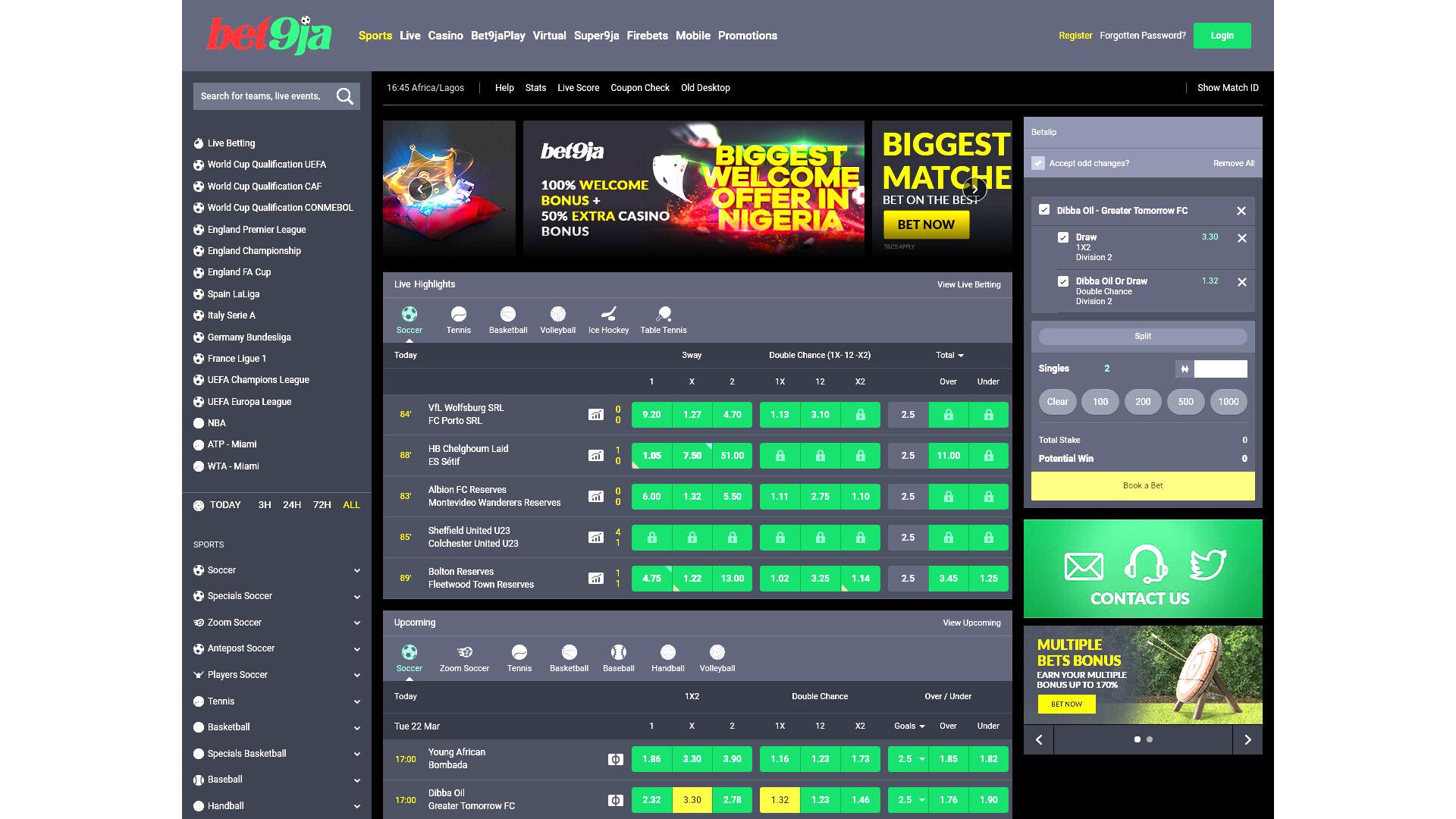Click the Singles stake input field
The height and width of the screenshot is (819, 1456).
pos(1220,369)
